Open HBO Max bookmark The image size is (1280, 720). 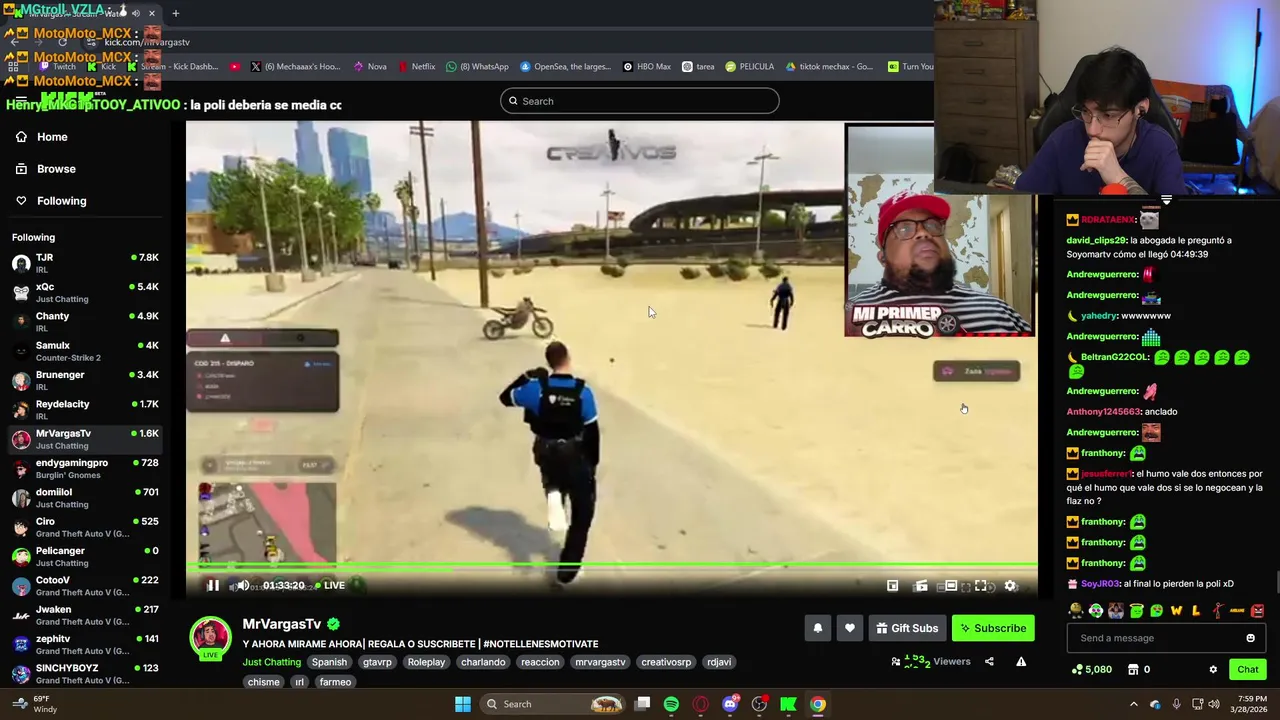click(x=647, y=67)
